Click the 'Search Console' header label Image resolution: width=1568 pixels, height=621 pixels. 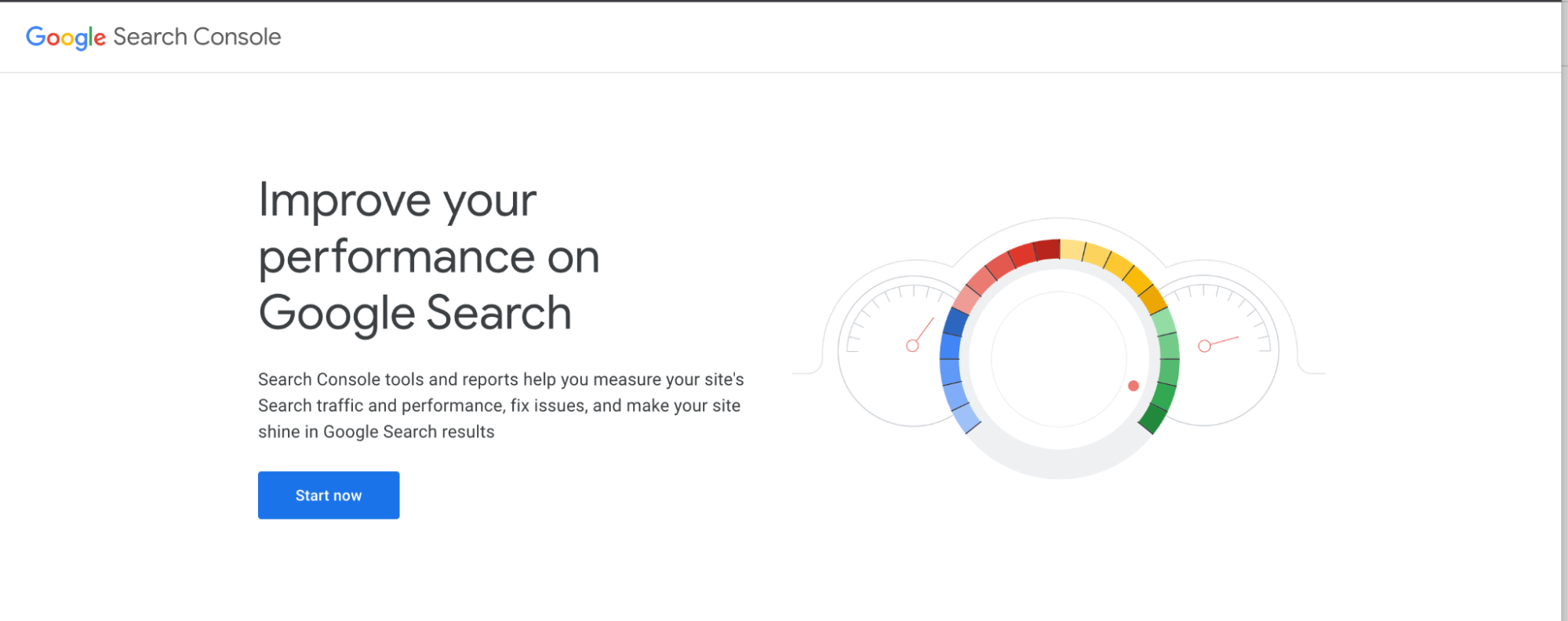pyautogui.click(x=195, y=37)
